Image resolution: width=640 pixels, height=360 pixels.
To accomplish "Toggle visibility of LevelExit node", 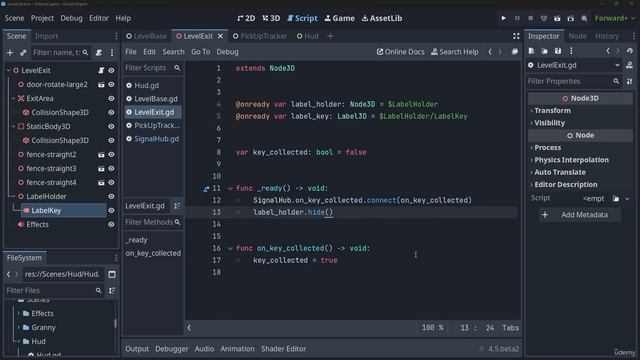I will click(111, 70).
